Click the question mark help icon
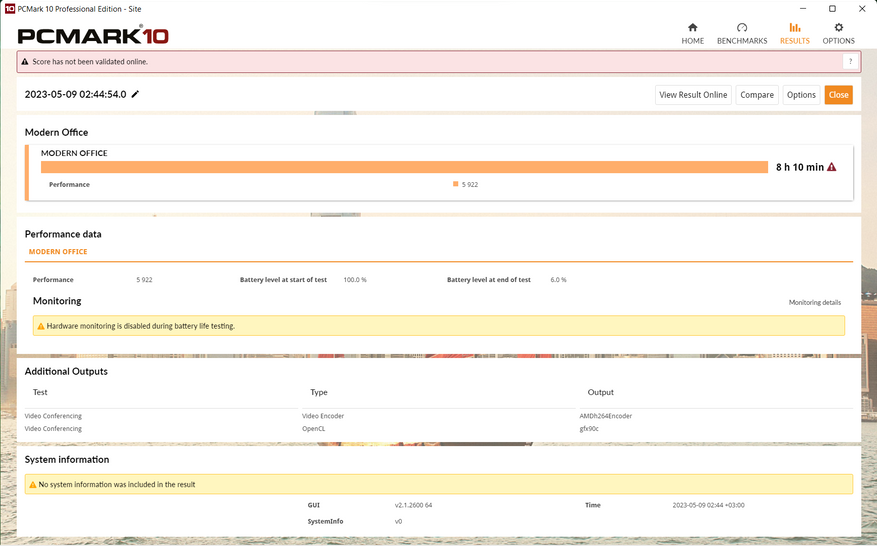The image size is (877, 546). click(850, 62)
